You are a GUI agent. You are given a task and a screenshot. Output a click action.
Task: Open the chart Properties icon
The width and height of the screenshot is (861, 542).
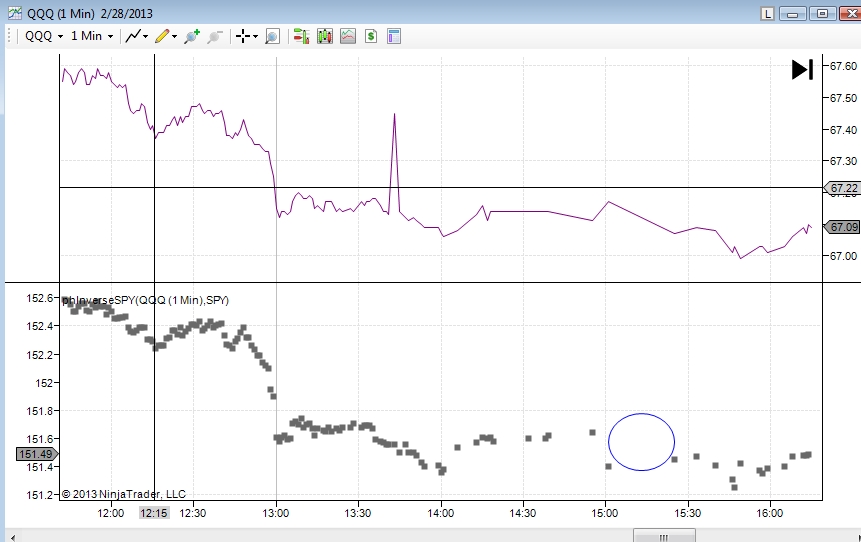tap(394, 36)
